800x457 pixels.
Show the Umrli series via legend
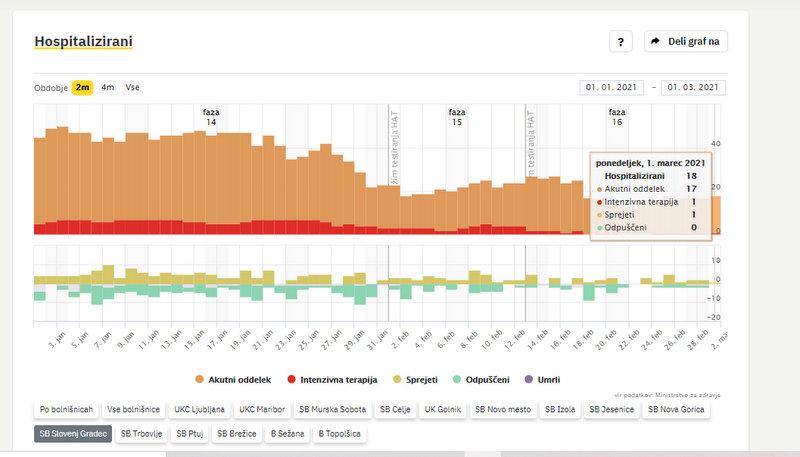[x=544, y=379]
